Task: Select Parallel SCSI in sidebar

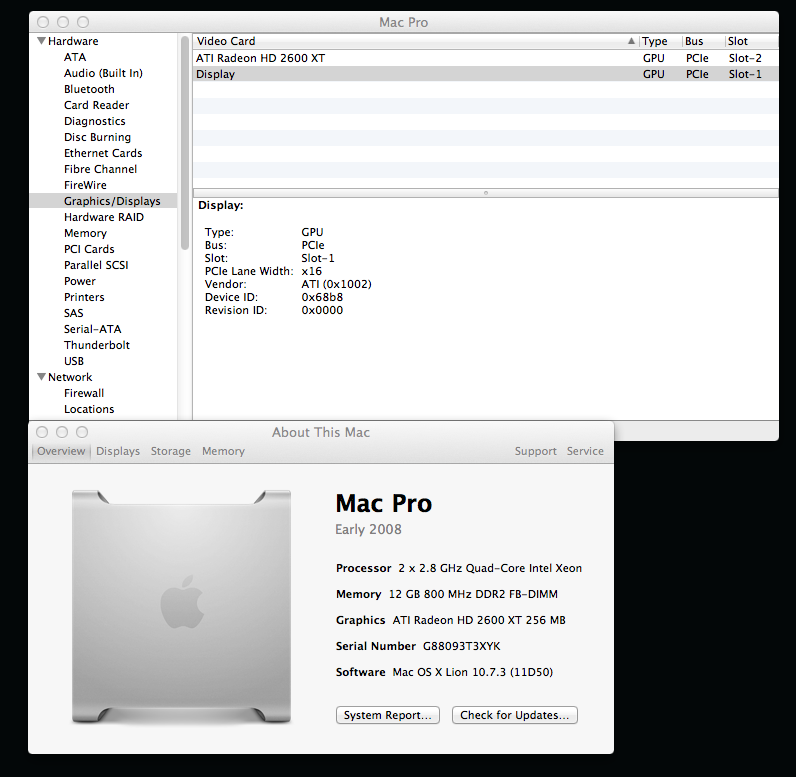Action: click(x=96, y=265)
